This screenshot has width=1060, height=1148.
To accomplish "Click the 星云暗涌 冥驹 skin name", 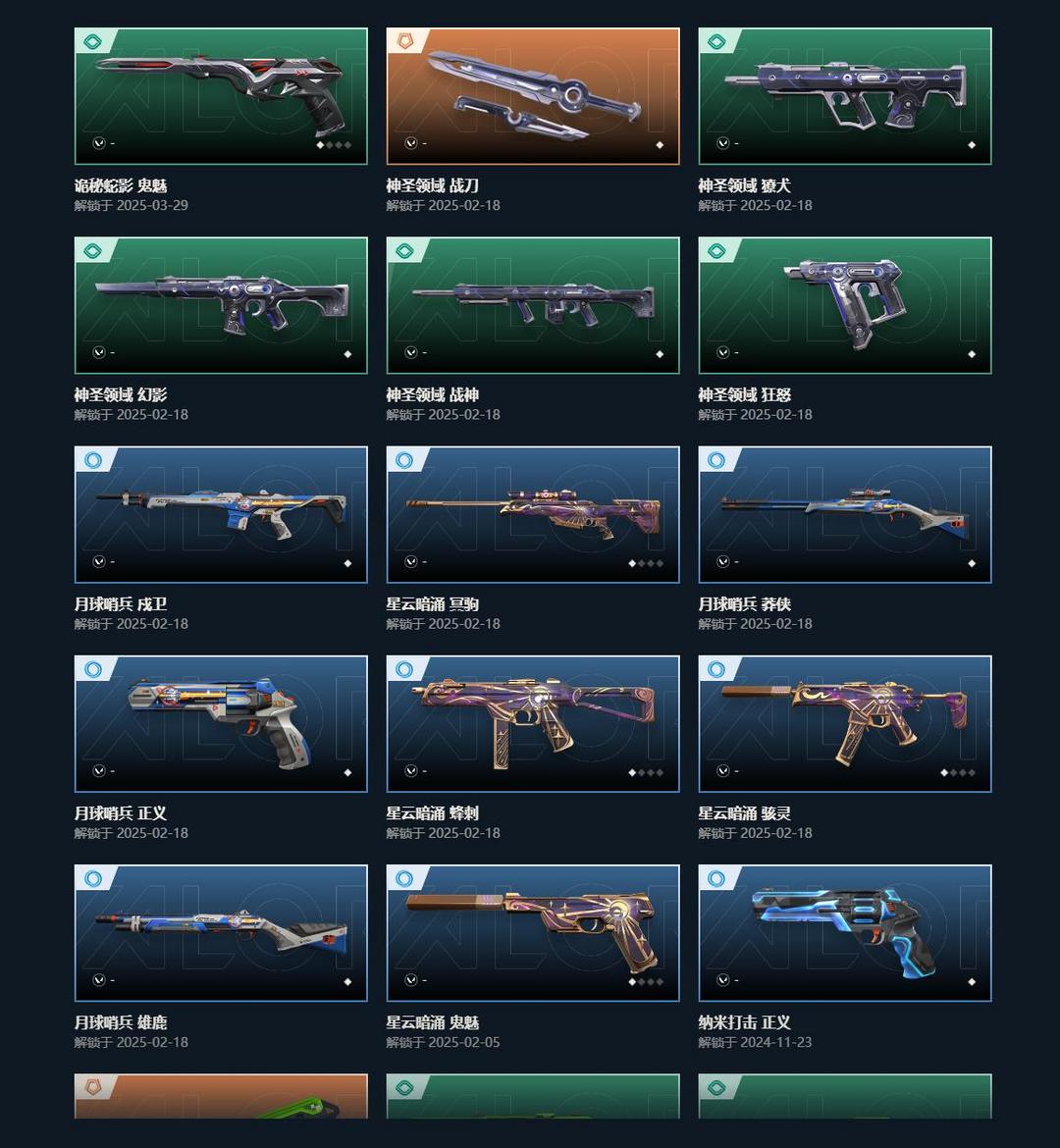I will click(x=432, y=604).
